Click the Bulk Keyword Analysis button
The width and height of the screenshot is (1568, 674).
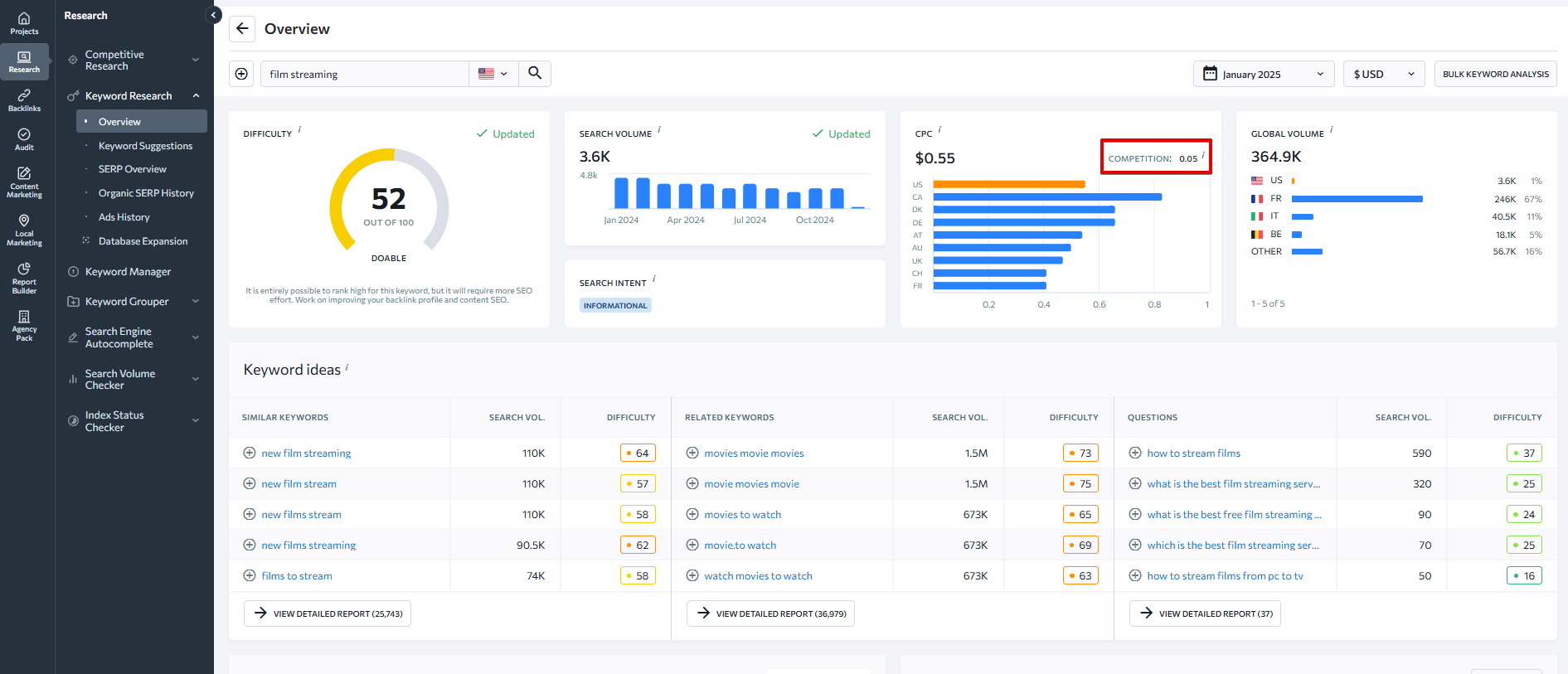coord(1495,74)
